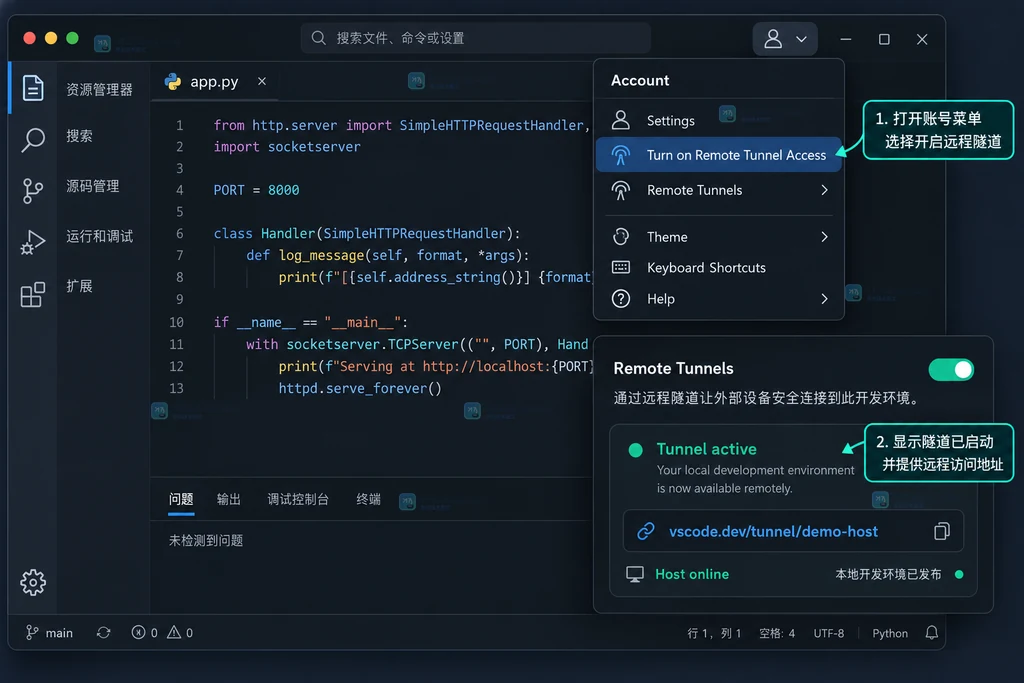Click the red macOS close dot in title bar
This screenshot has width=1024, height=683.
[x=29, y=38]
